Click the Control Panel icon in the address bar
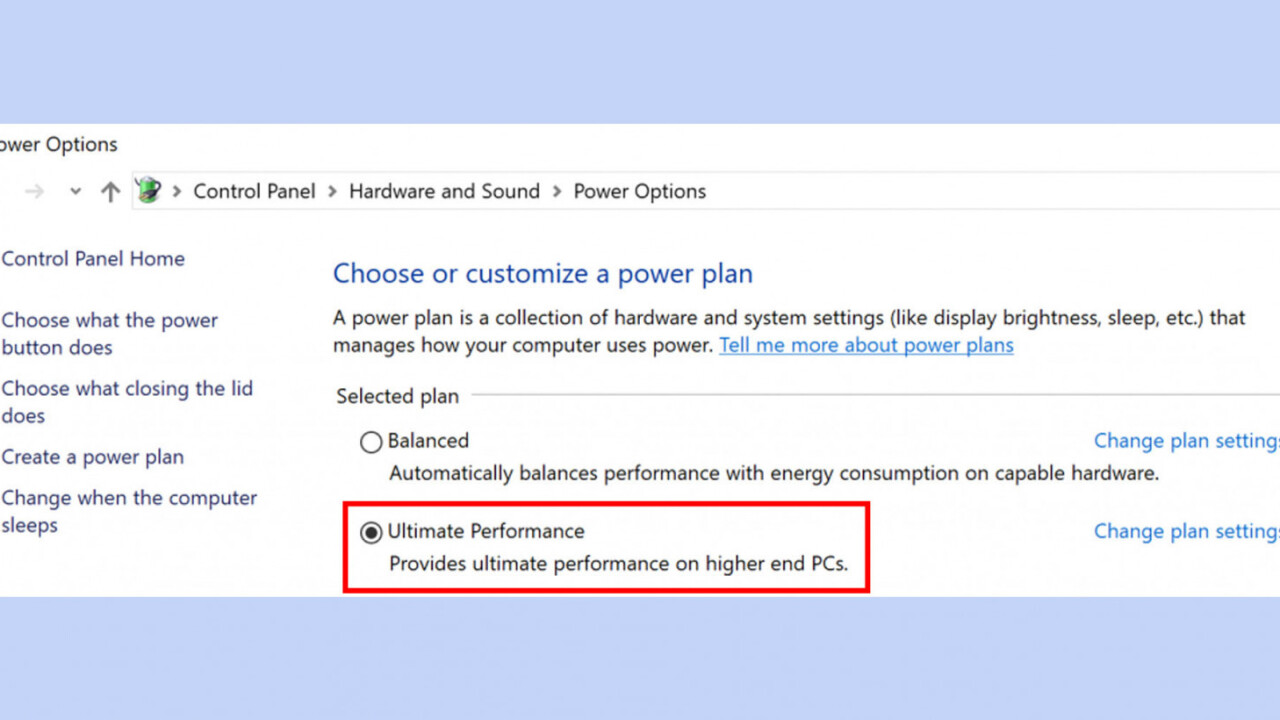The image size is (1280, 720). coord(149,190)
